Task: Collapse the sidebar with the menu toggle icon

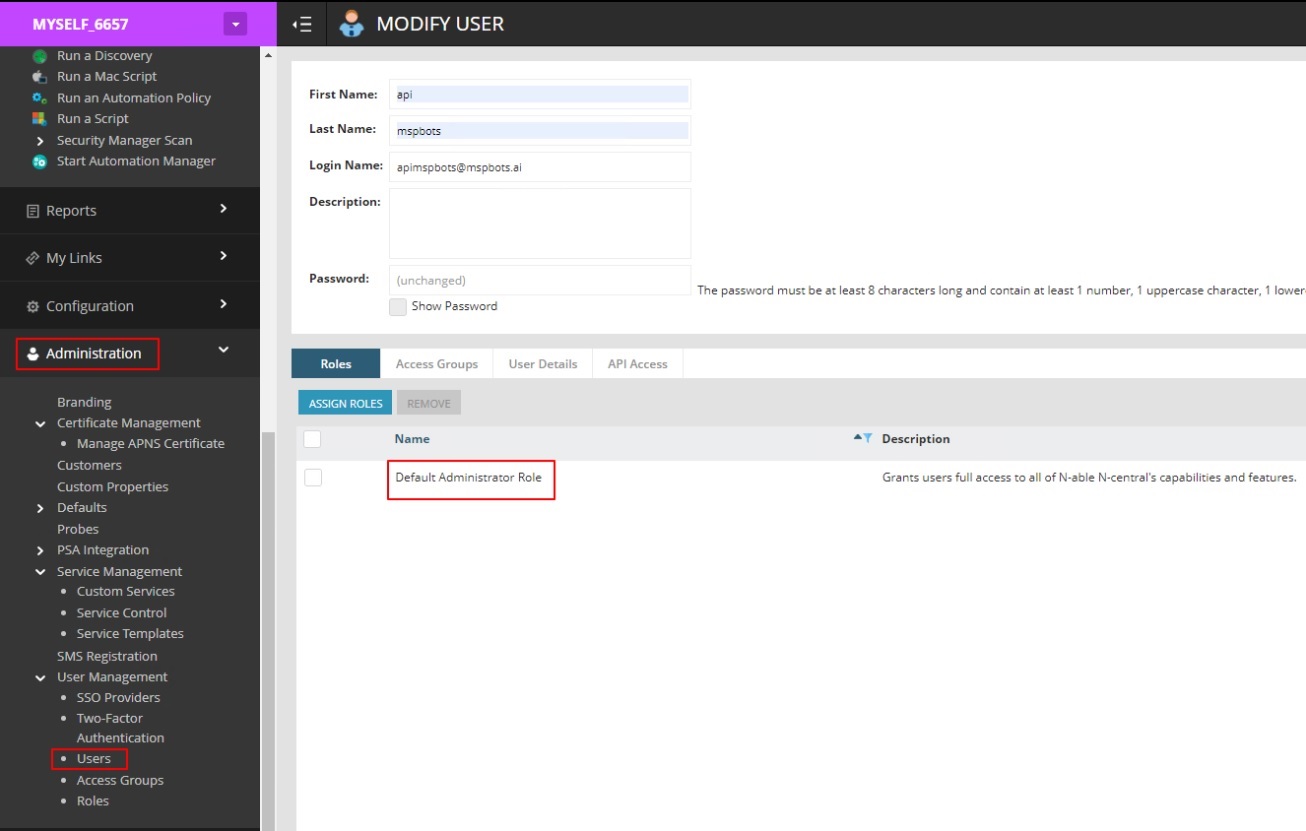Action: click(x=301, y=24)
